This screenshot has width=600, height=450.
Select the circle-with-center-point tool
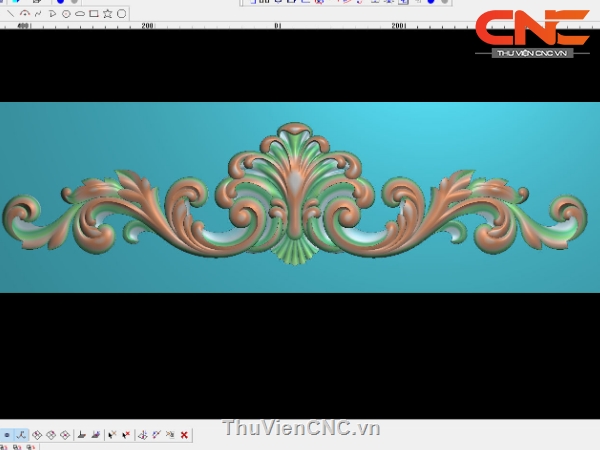pos(66,14)
